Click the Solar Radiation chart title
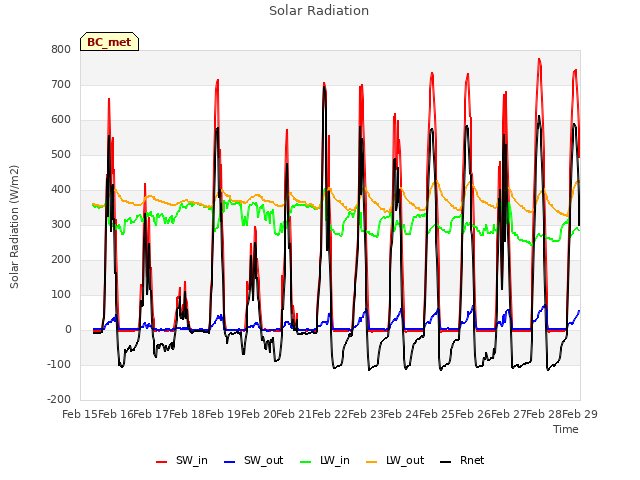Viewport: 640px width, 480px height. pyautogui.click(x=319, y=11)
